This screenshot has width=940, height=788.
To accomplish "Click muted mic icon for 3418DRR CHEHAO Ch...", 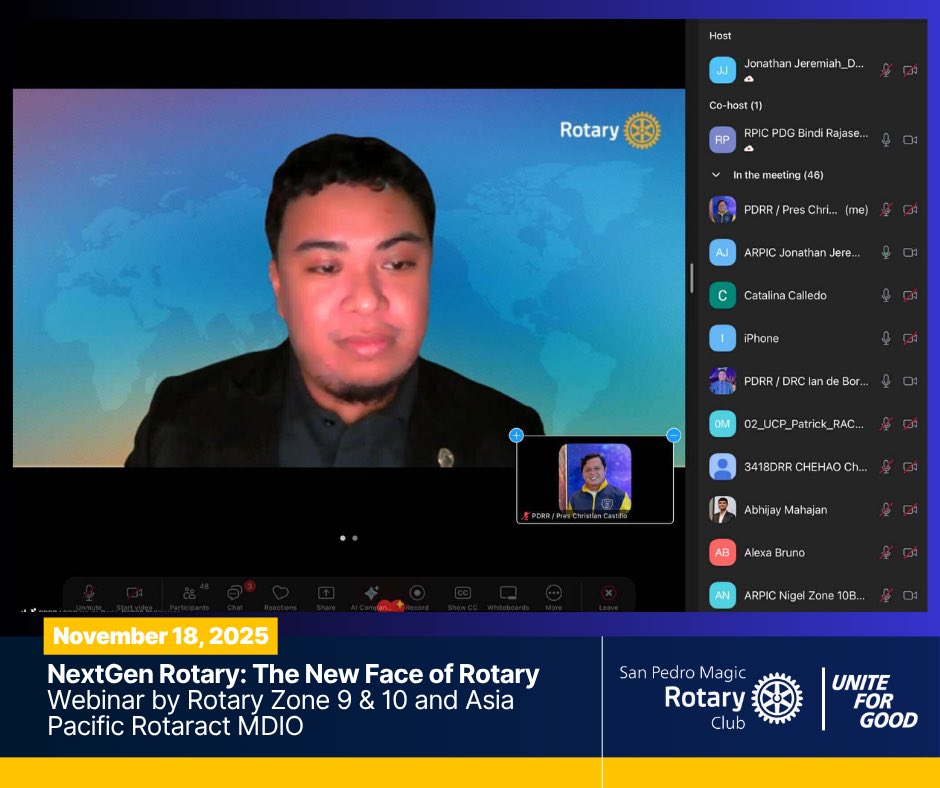I will [x=885, y=467].
